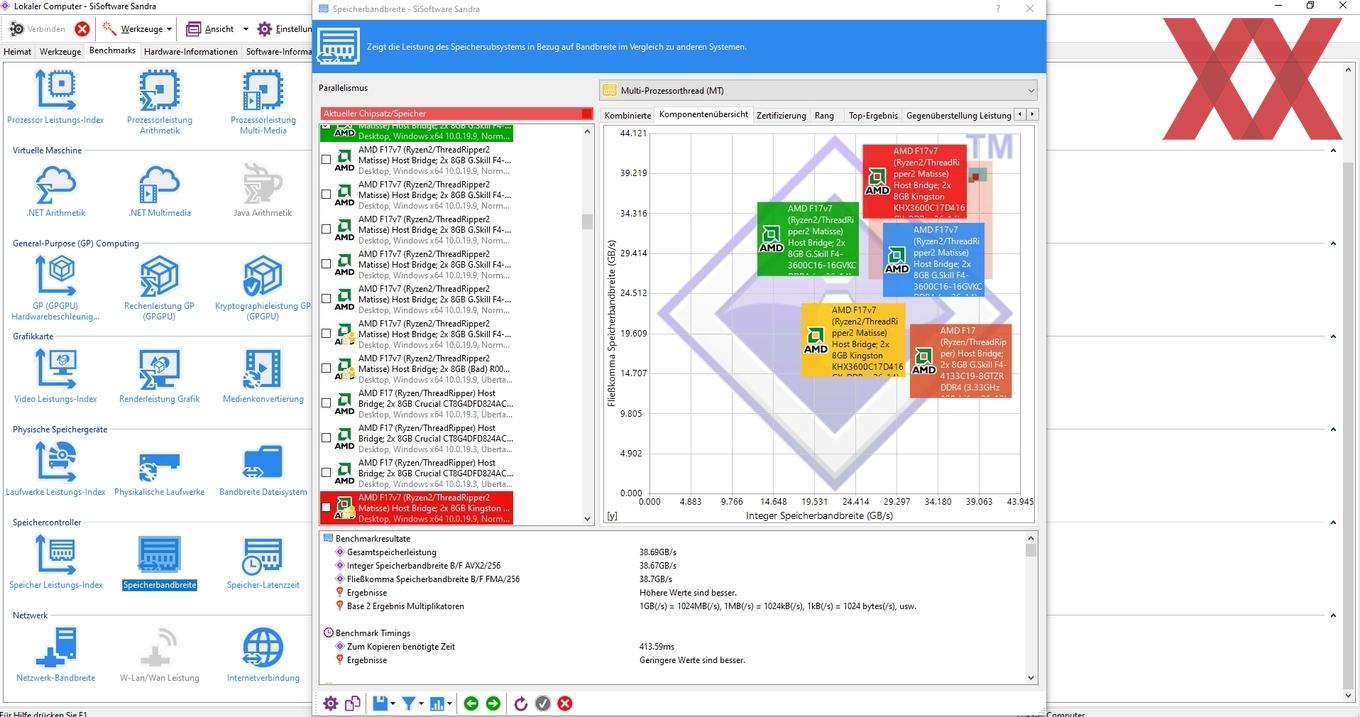Switch to Hardware-Informationen tab
Screen dimensions: 1360x717
pyautogui.click(x=191, y=51)
